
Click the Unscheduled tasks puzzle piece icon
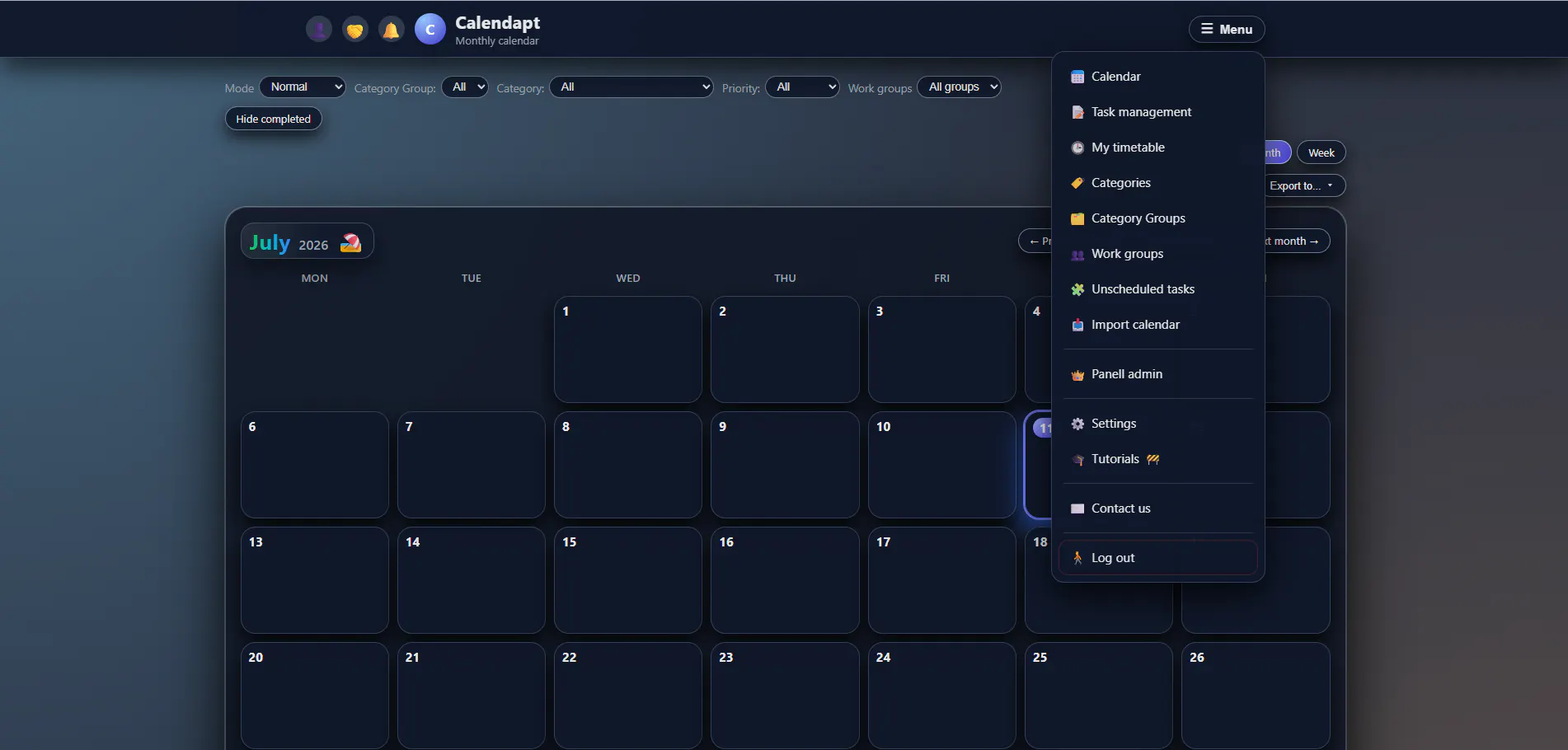[1077, 289]
